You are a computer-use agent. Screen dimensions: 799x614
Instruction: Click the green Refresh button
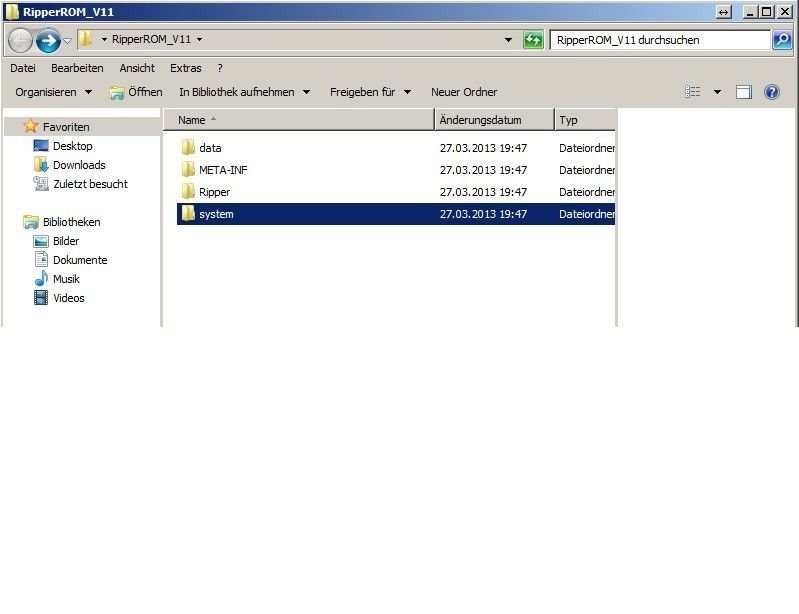[533, 40]
